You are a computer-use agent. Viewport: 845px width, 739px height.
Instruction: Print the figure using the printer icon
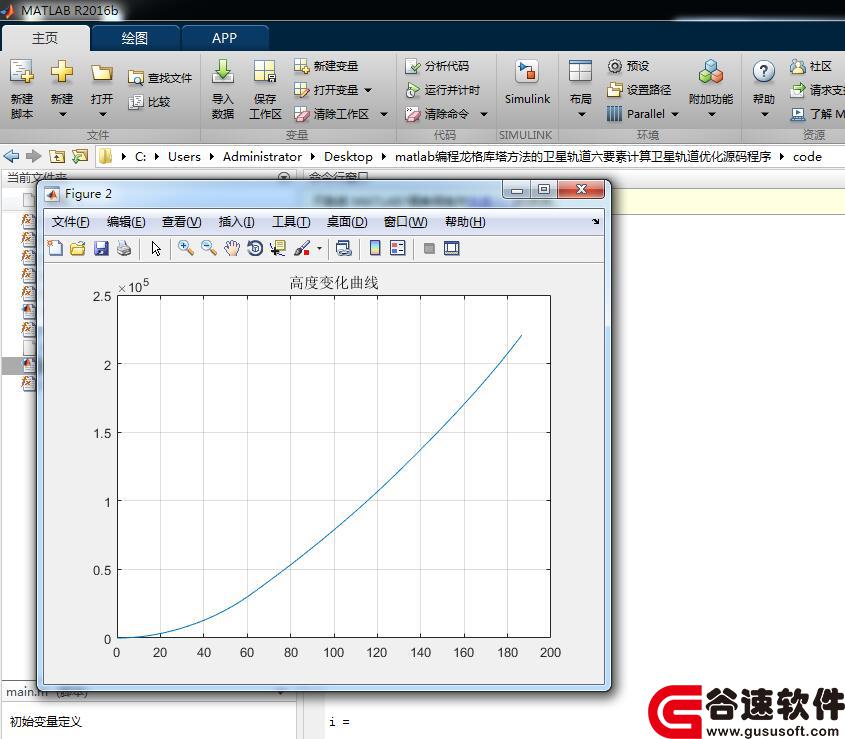coord(124,248)
